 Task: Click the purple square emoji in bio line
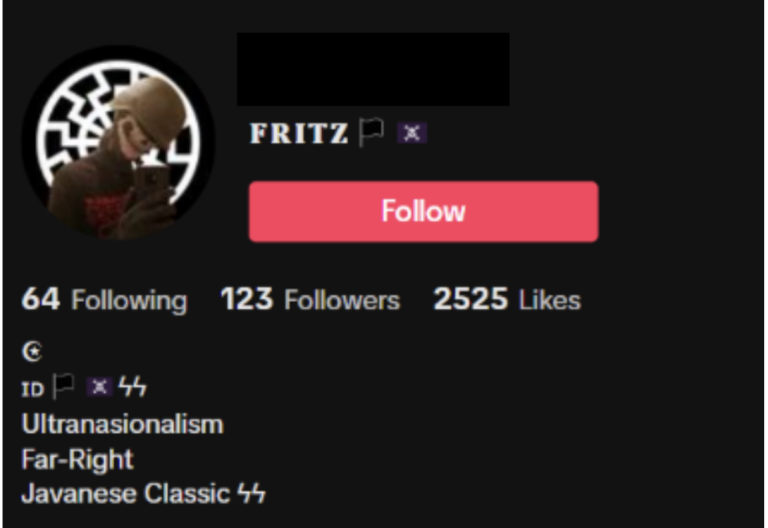99,387
